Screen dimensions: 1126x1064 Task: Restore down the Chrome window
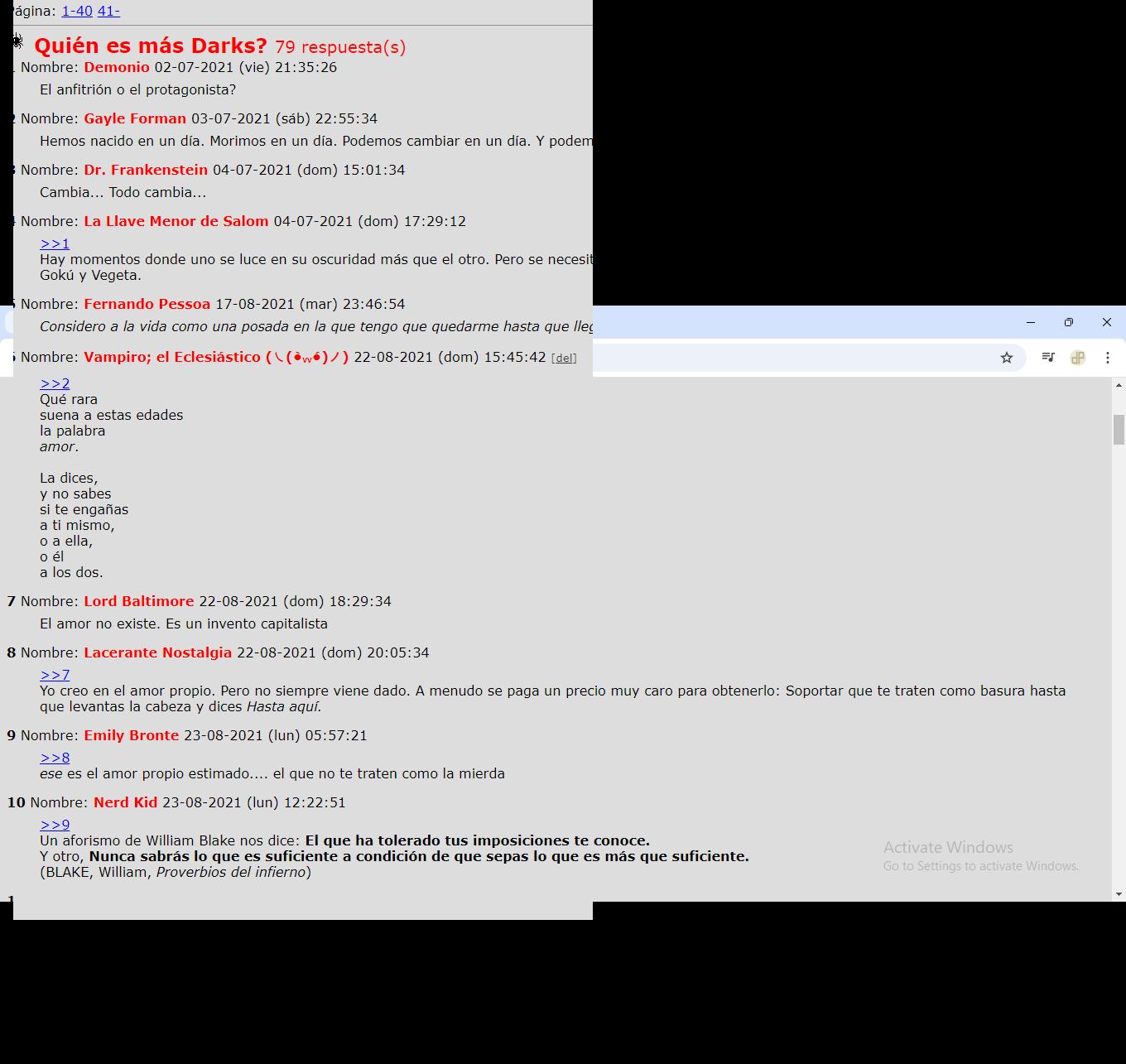[x=1069, y=322]
